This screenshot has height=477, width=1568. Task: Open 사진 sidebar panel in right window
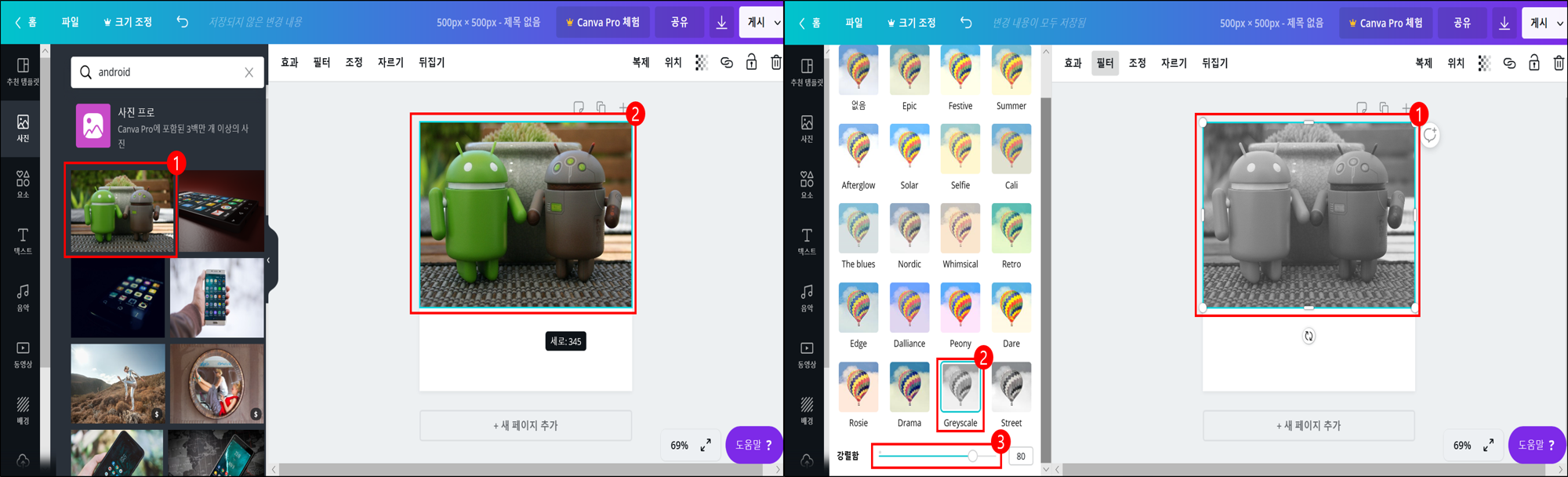coord(807,129)
